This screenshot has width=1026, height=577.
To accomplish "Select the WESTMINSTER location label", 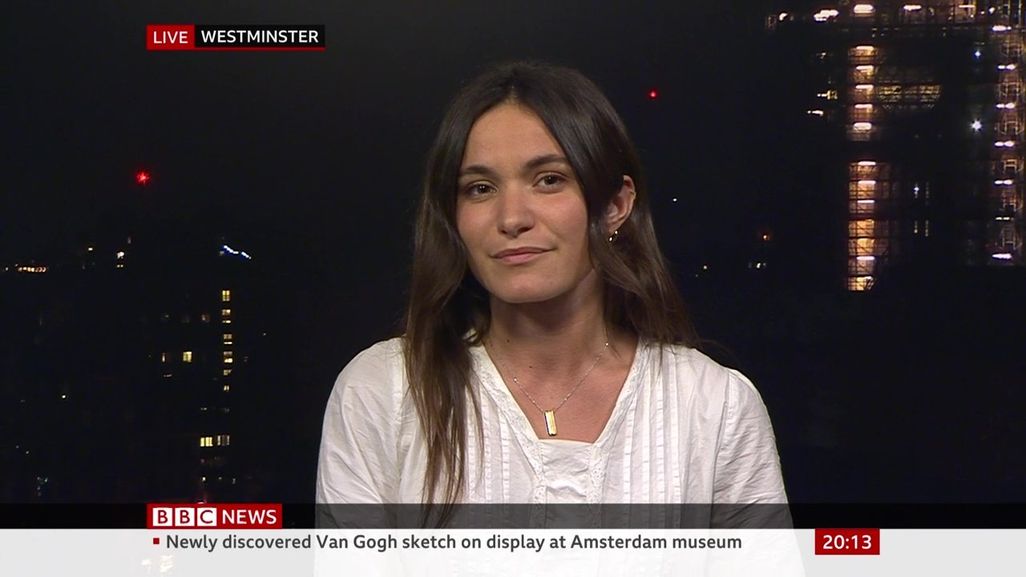I will click(260, 37).
